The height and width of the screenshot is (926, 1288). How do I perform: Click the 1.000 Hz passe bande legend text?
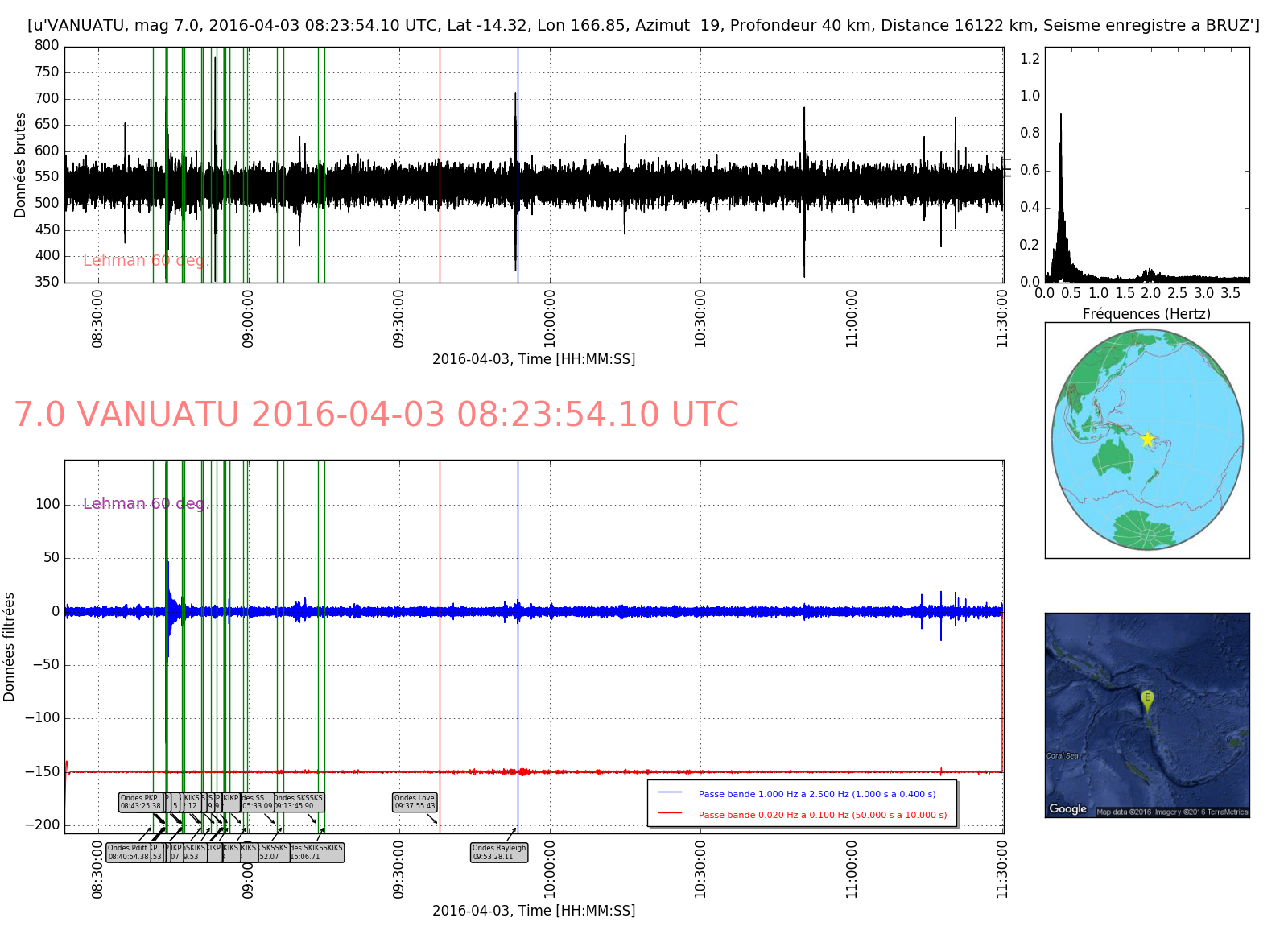817,794
